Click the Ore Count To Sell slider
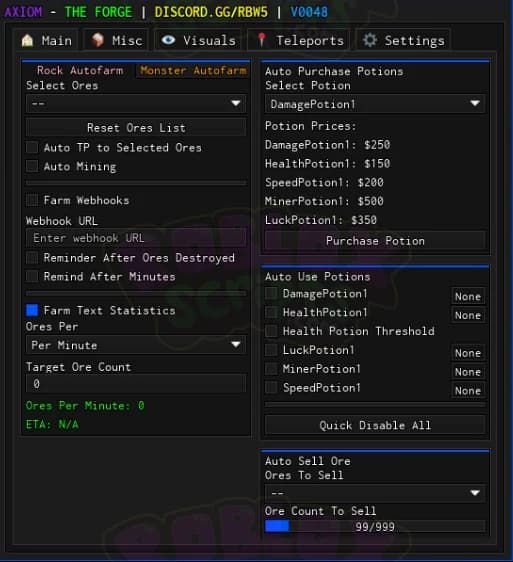 (375, 526)
